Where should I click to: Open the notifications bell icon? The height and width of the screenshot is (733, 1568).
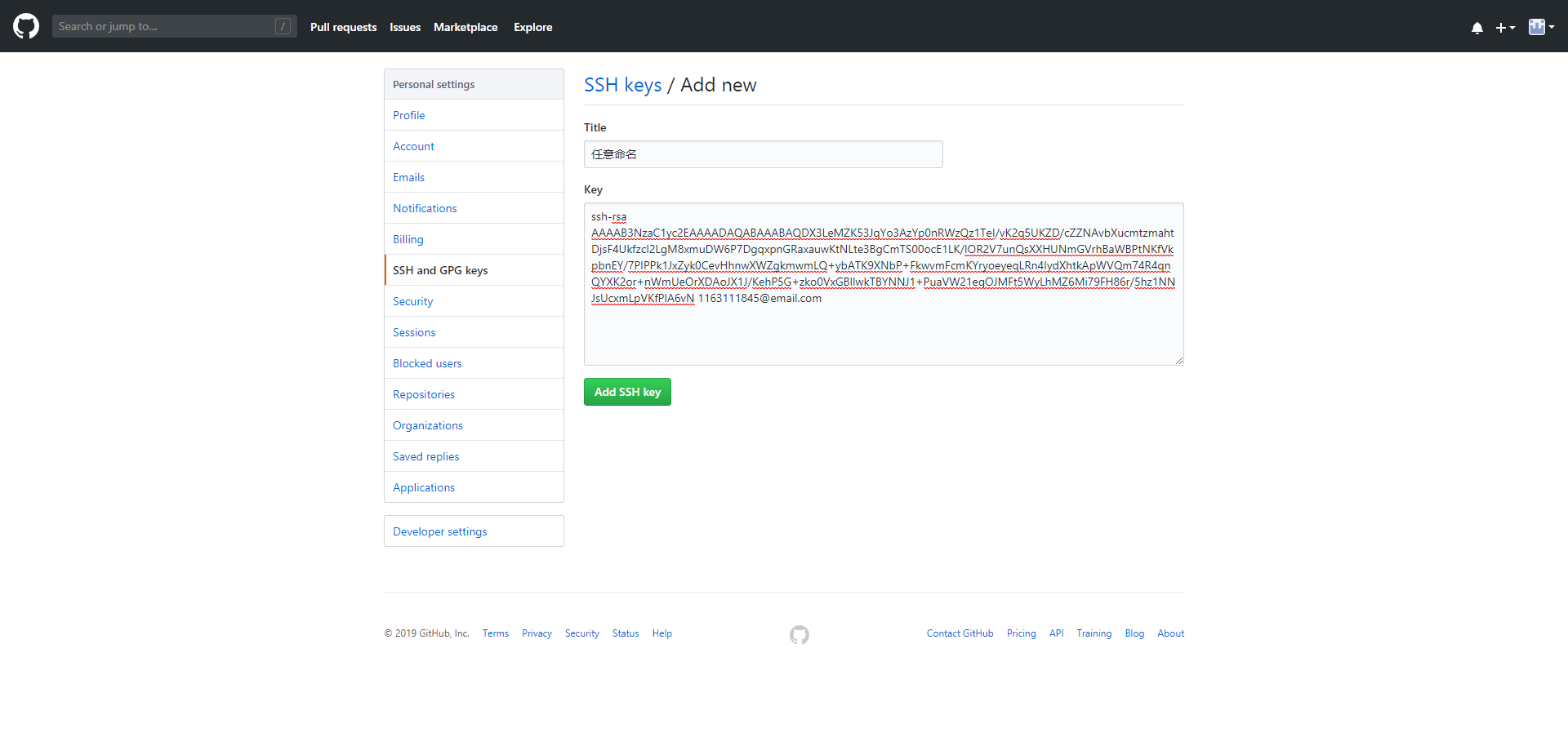[1477, 28]
